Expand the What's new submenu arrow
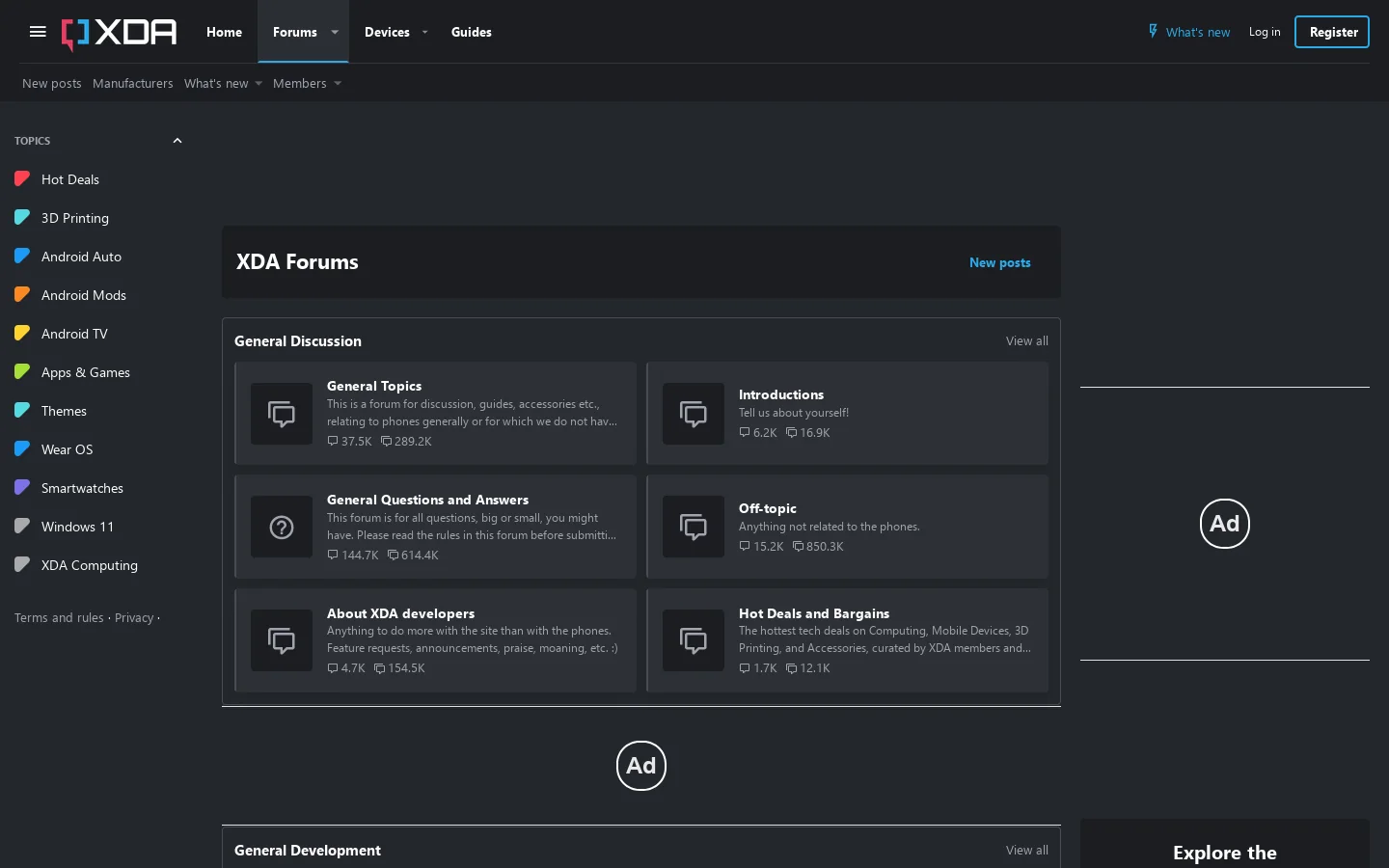This screenshot has height=868, width=1389. coord(259,84)
